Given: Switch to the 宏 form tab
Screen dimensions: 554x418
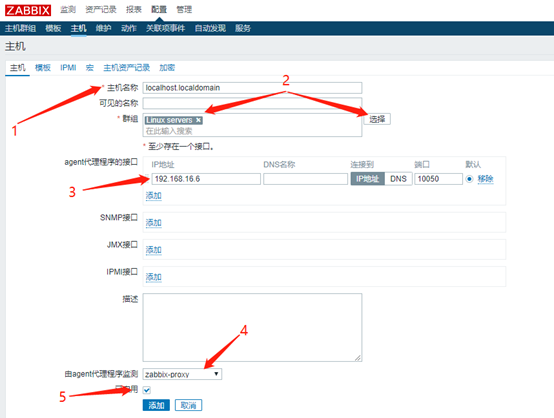Looking at the screenshot, I should pyautogui.click(x=90, y=67).
